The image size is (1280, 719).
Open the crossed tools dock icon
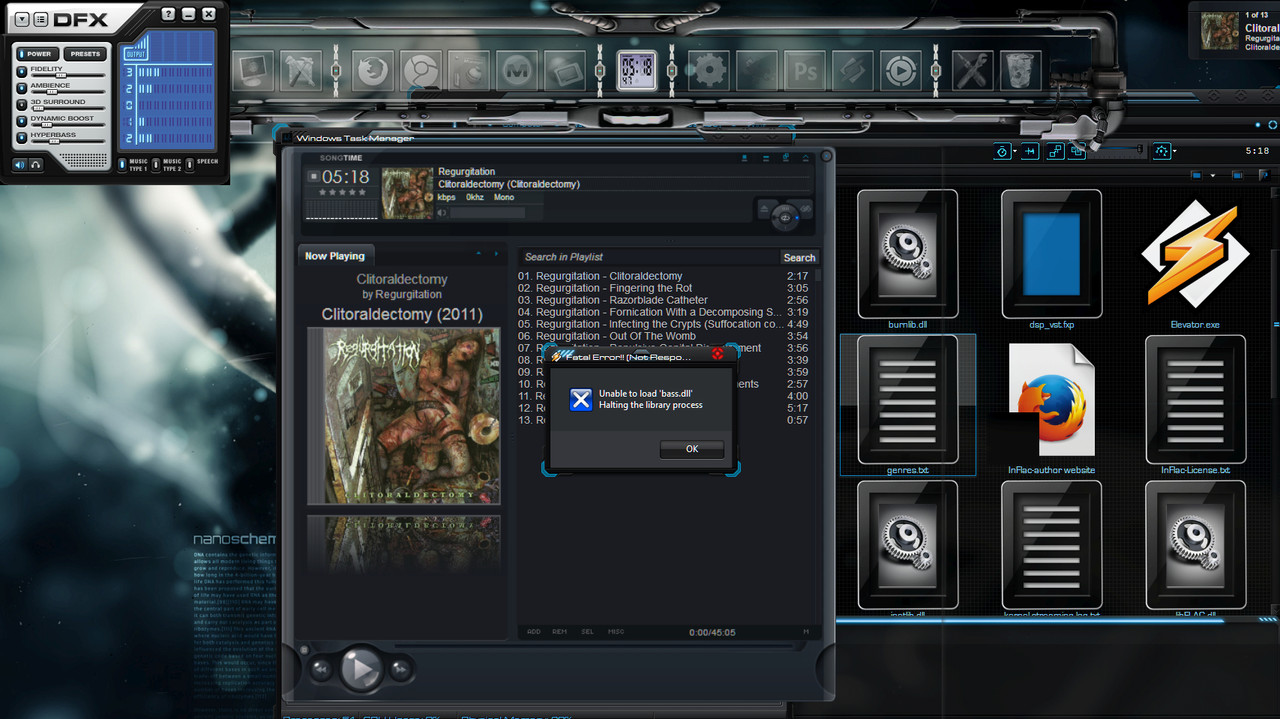click(971, 71)
